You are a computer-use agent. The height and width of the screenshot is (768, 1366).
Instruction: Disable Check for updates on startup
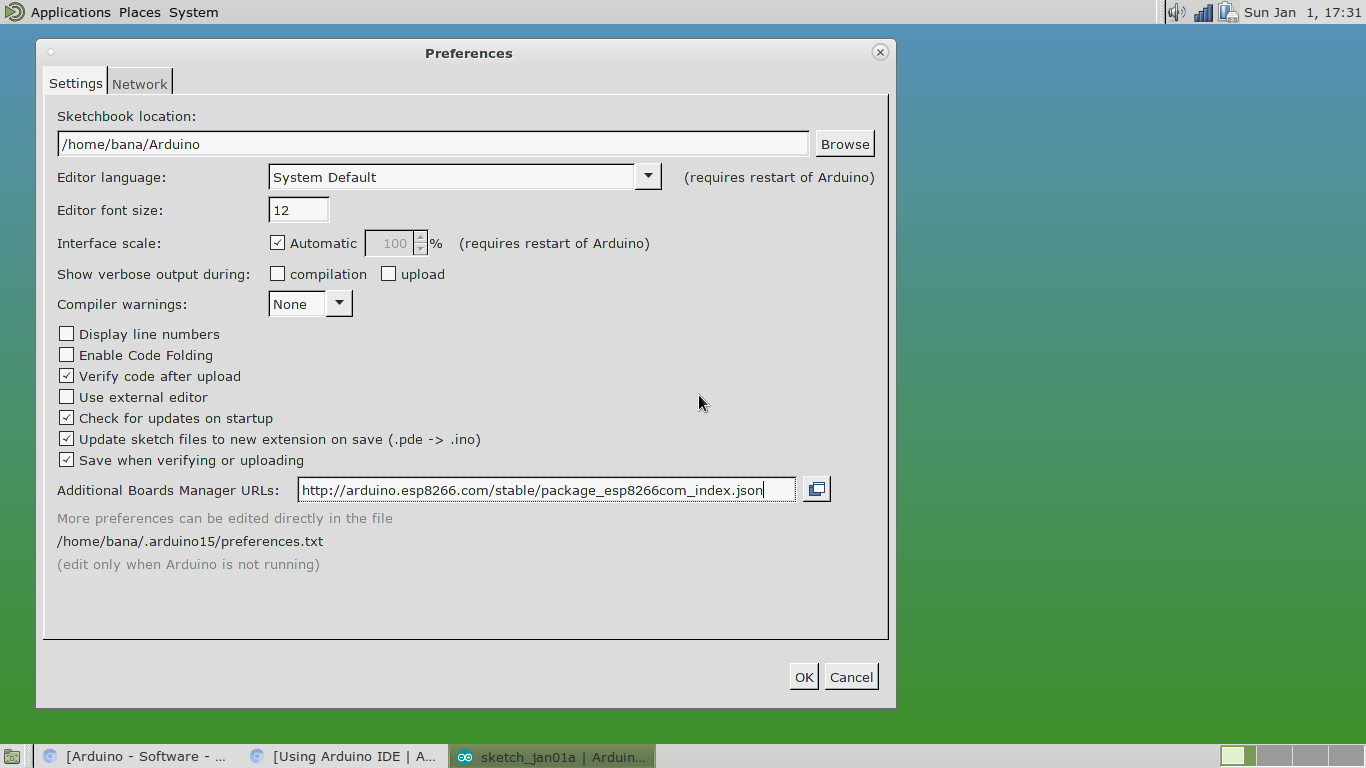pos(66,417)
